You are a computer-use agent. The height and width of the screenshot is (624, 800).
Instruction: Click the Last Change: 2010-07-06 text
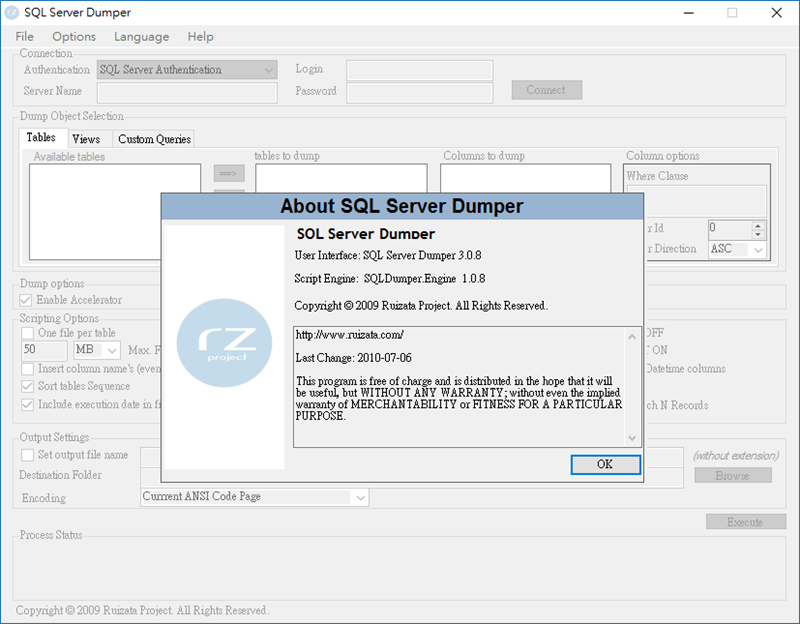354,358
